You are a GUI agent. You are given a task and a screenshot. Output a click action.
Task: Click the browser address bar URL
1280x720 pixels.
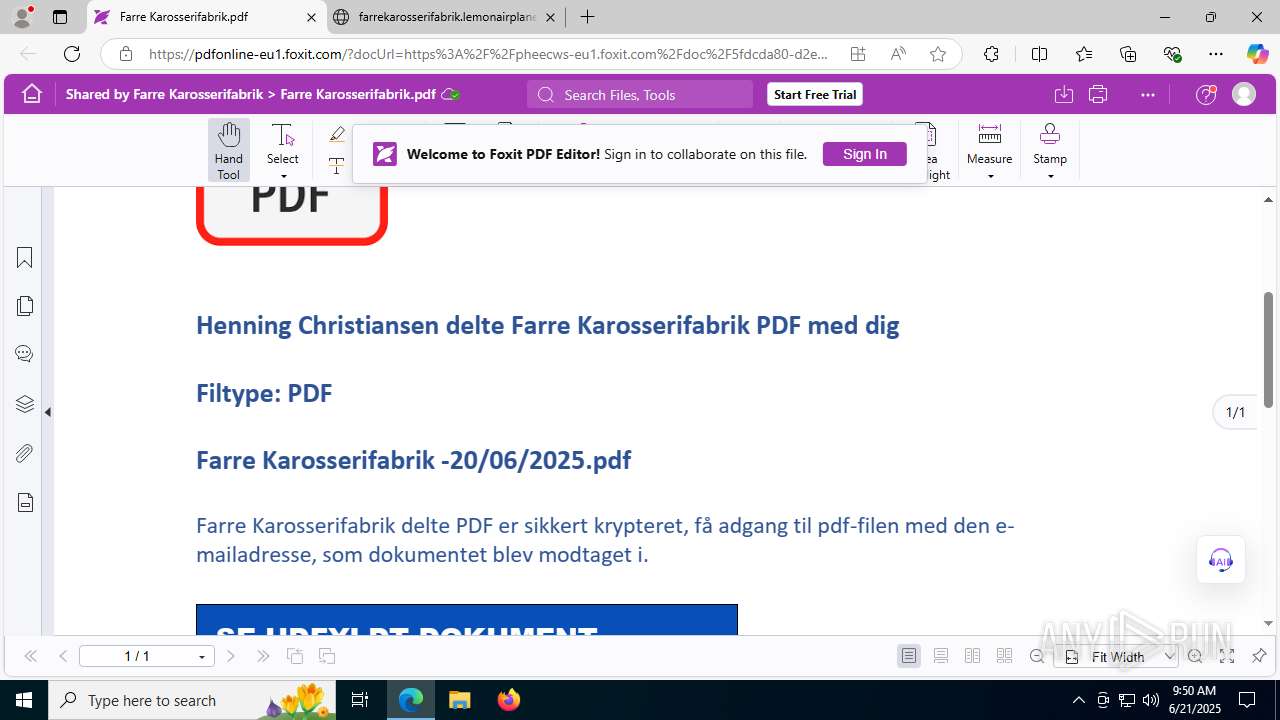coord(488,54)
